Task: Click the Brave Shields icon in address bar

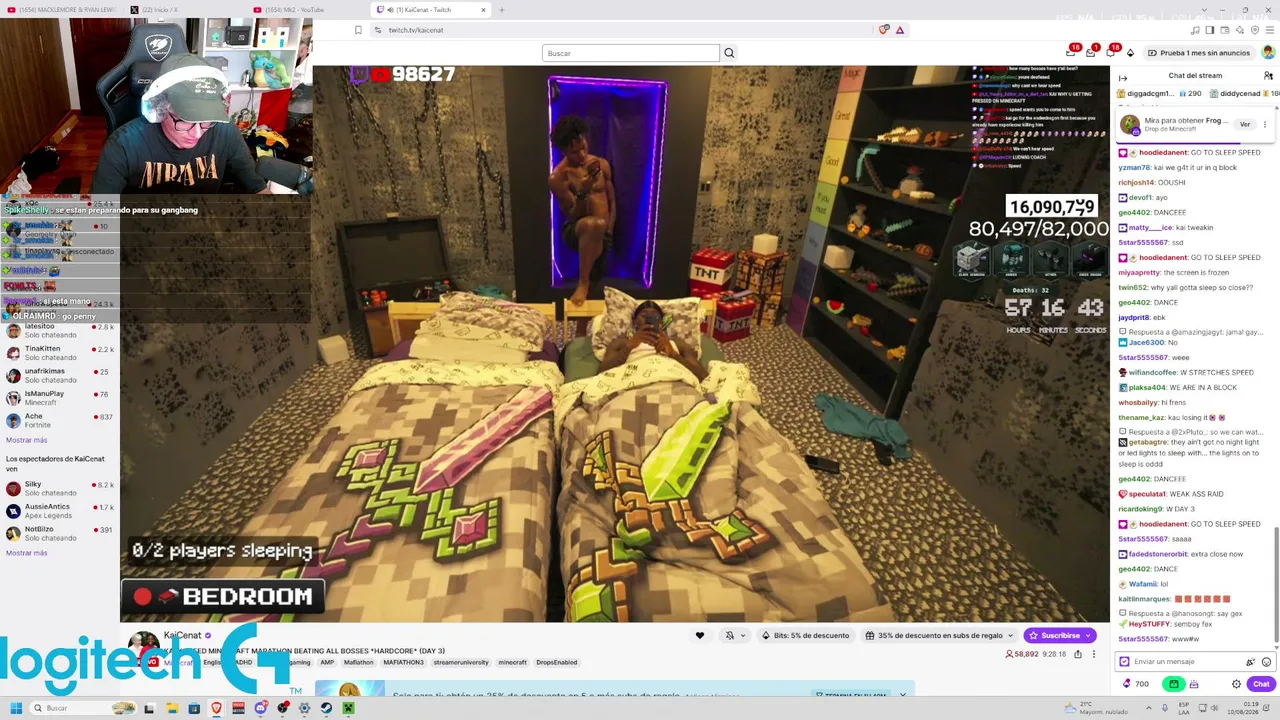Action: click(x=883, y=30)
